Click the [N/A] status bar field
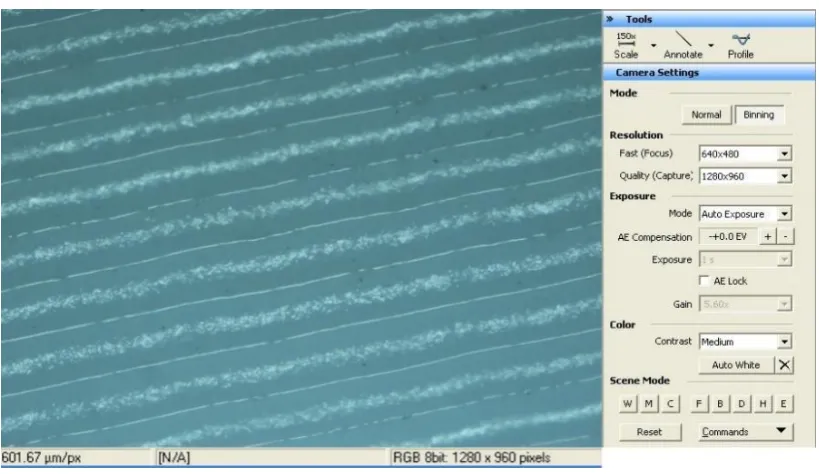 point(174,458)
